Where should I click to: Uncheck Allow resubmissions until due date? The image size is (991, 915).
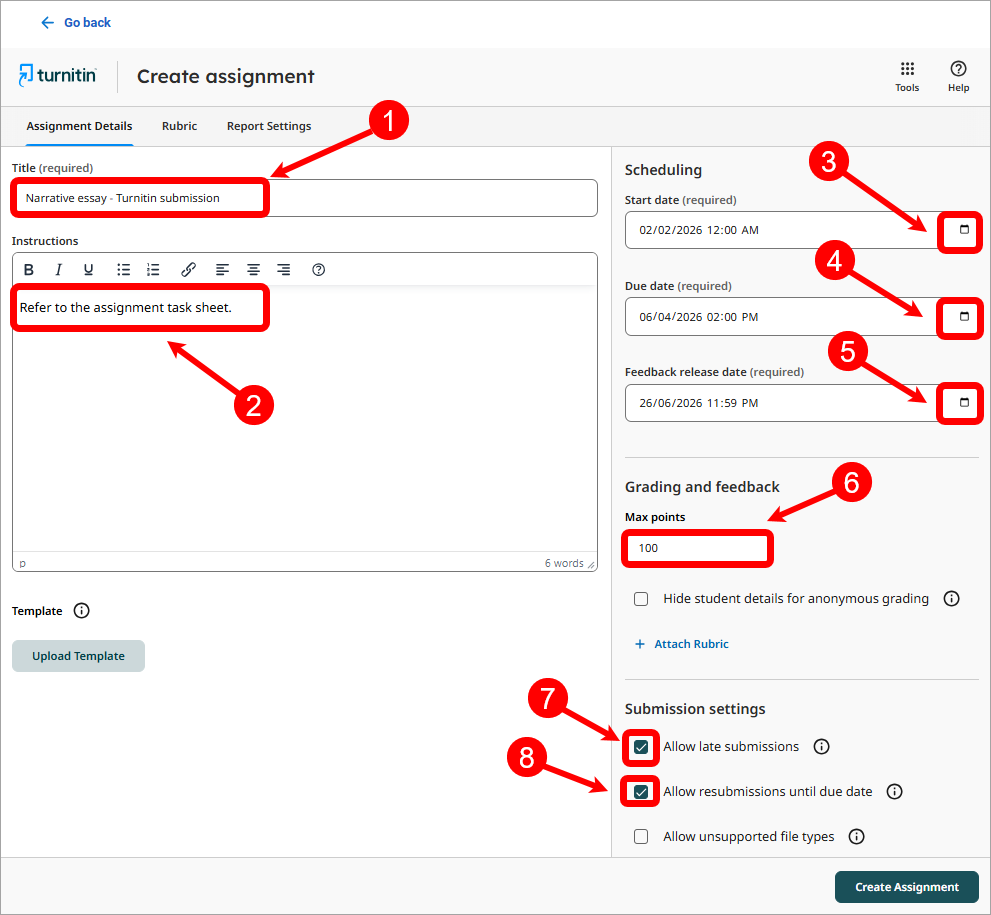[x=641, y=792]
